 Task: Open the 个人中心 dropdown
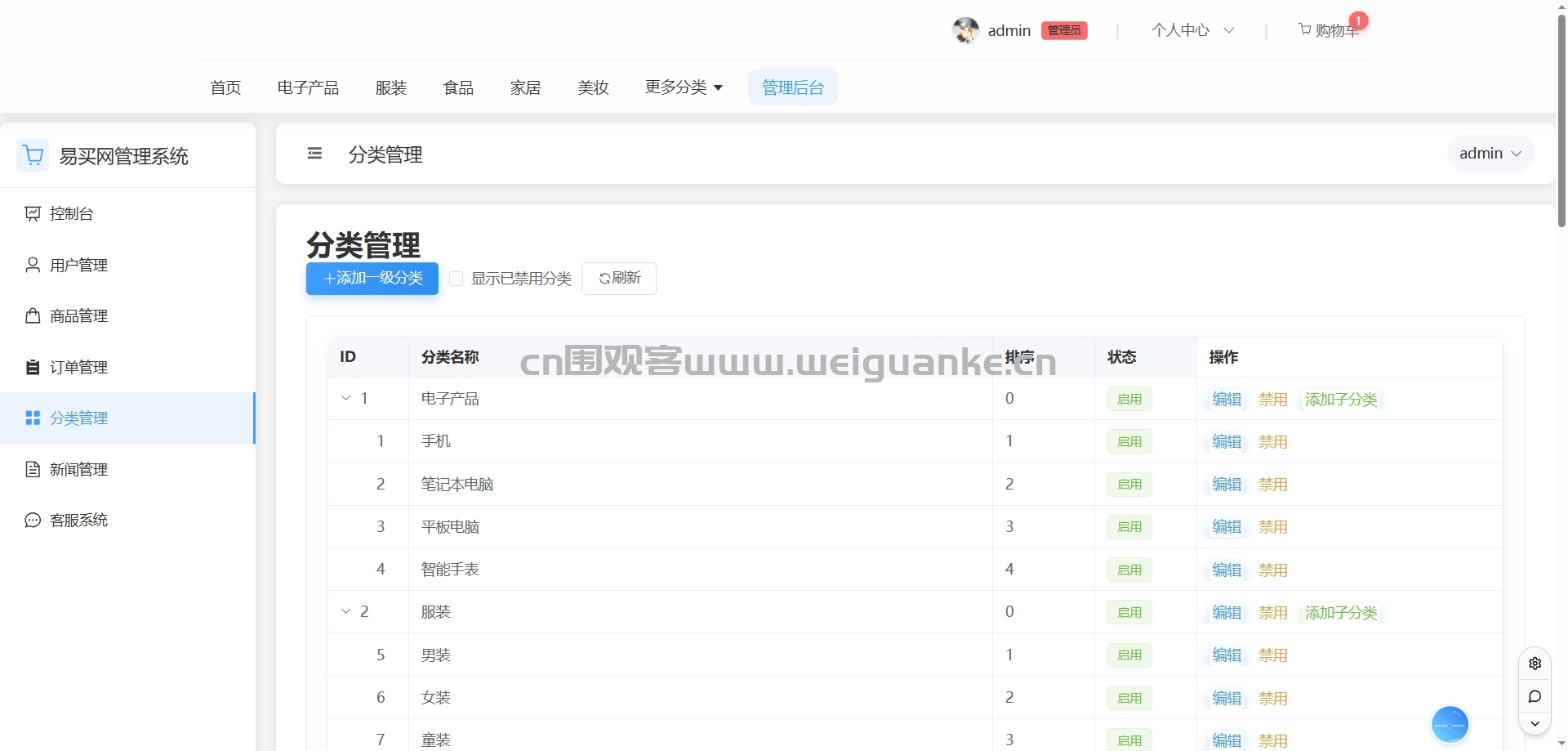[x=1193, y=30]
